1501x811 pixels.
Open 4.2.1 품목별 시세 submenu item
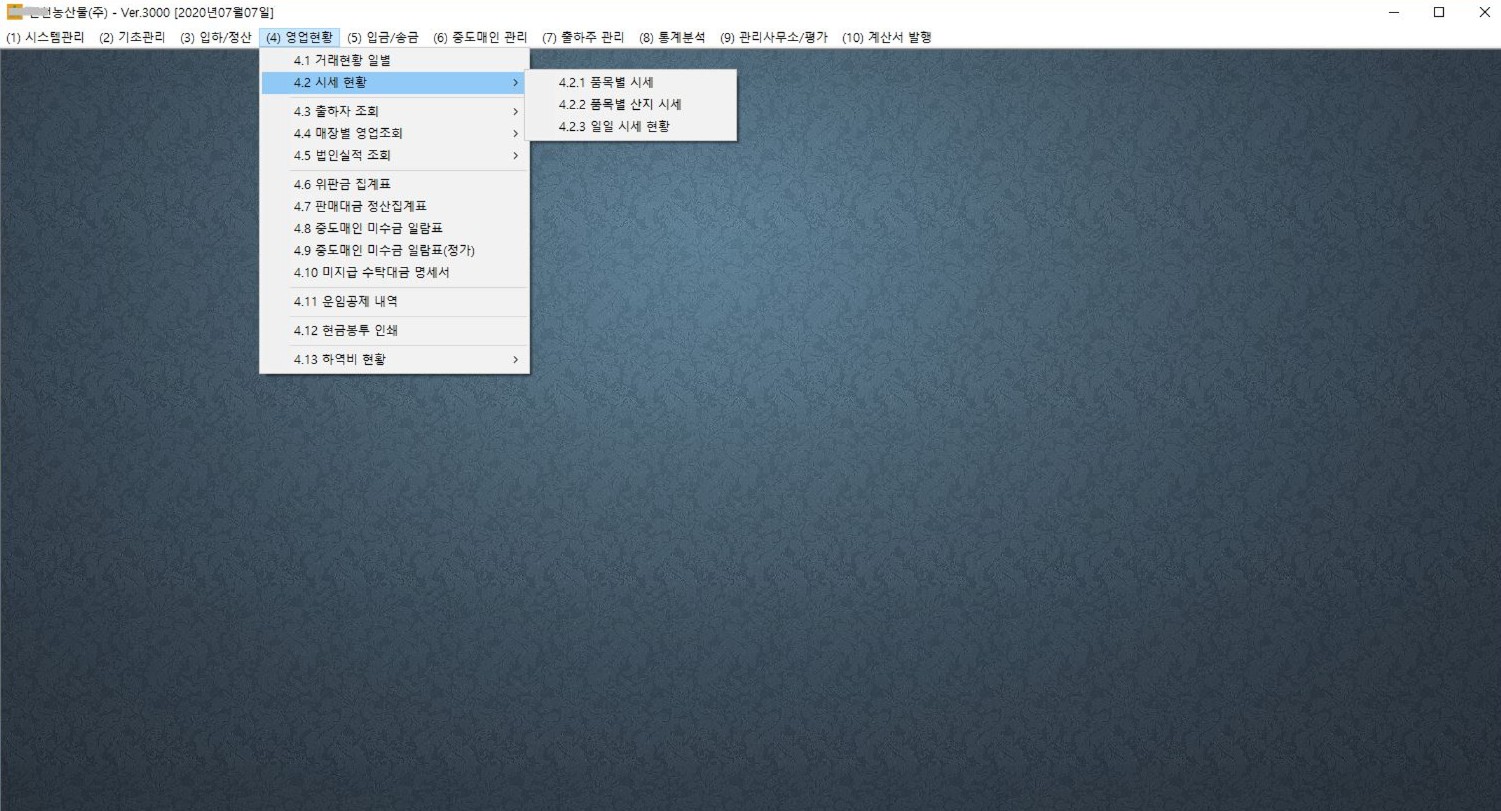point(605,82)
